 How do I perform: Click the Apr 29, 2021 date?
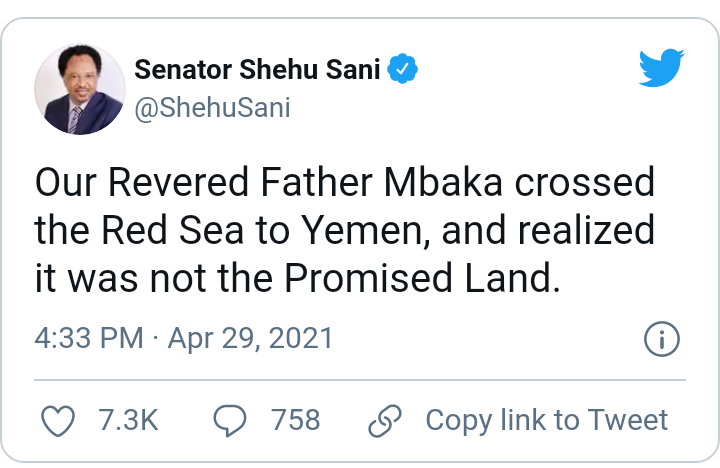[x=250, y=339]
